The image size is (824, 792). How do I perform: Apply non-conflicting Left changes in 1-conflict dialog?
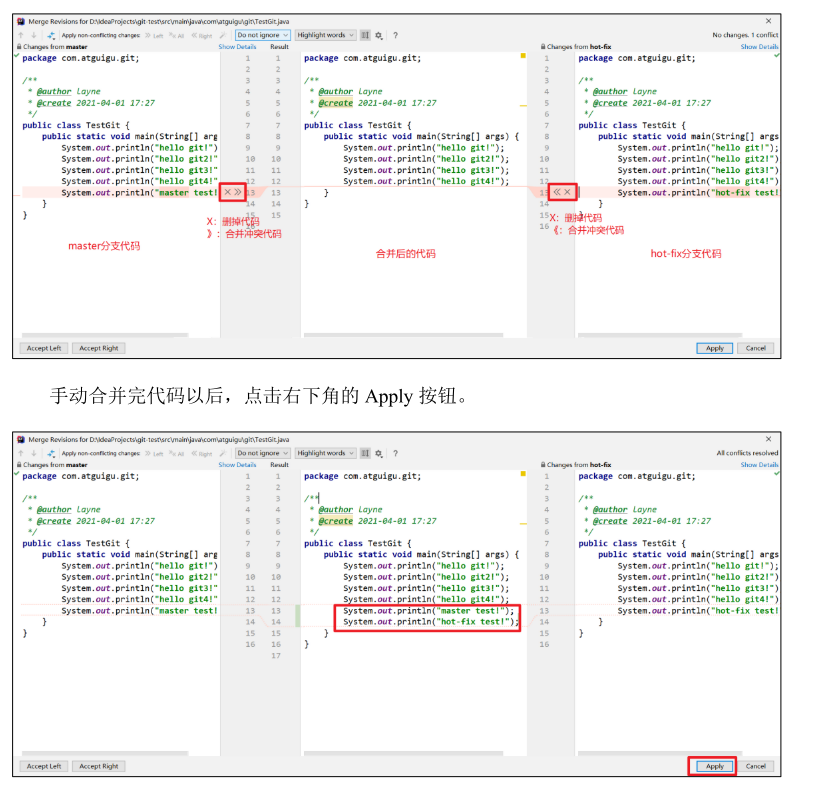click(x=154, y=36)
